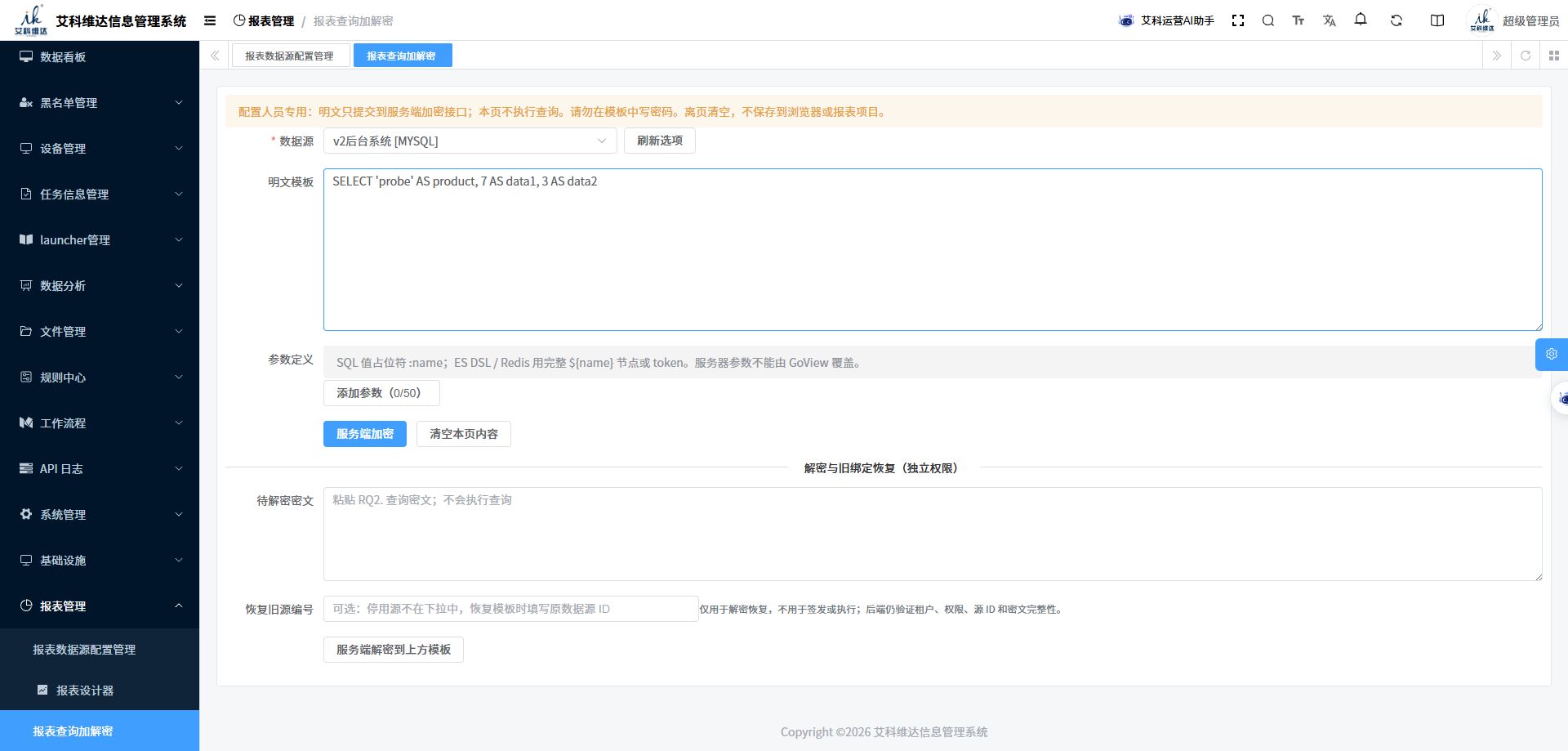
Task: Click the 艾科维达 logo in the header
Action: [x=31, y=20]
